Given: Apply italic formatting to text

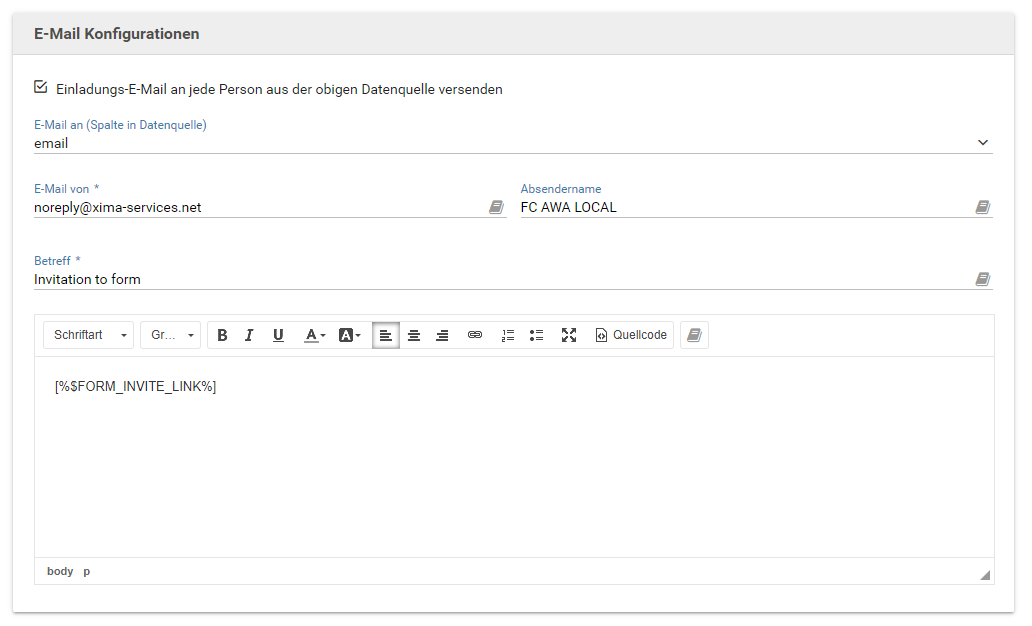Looking at the screenshot, I should tap(250, 335).
